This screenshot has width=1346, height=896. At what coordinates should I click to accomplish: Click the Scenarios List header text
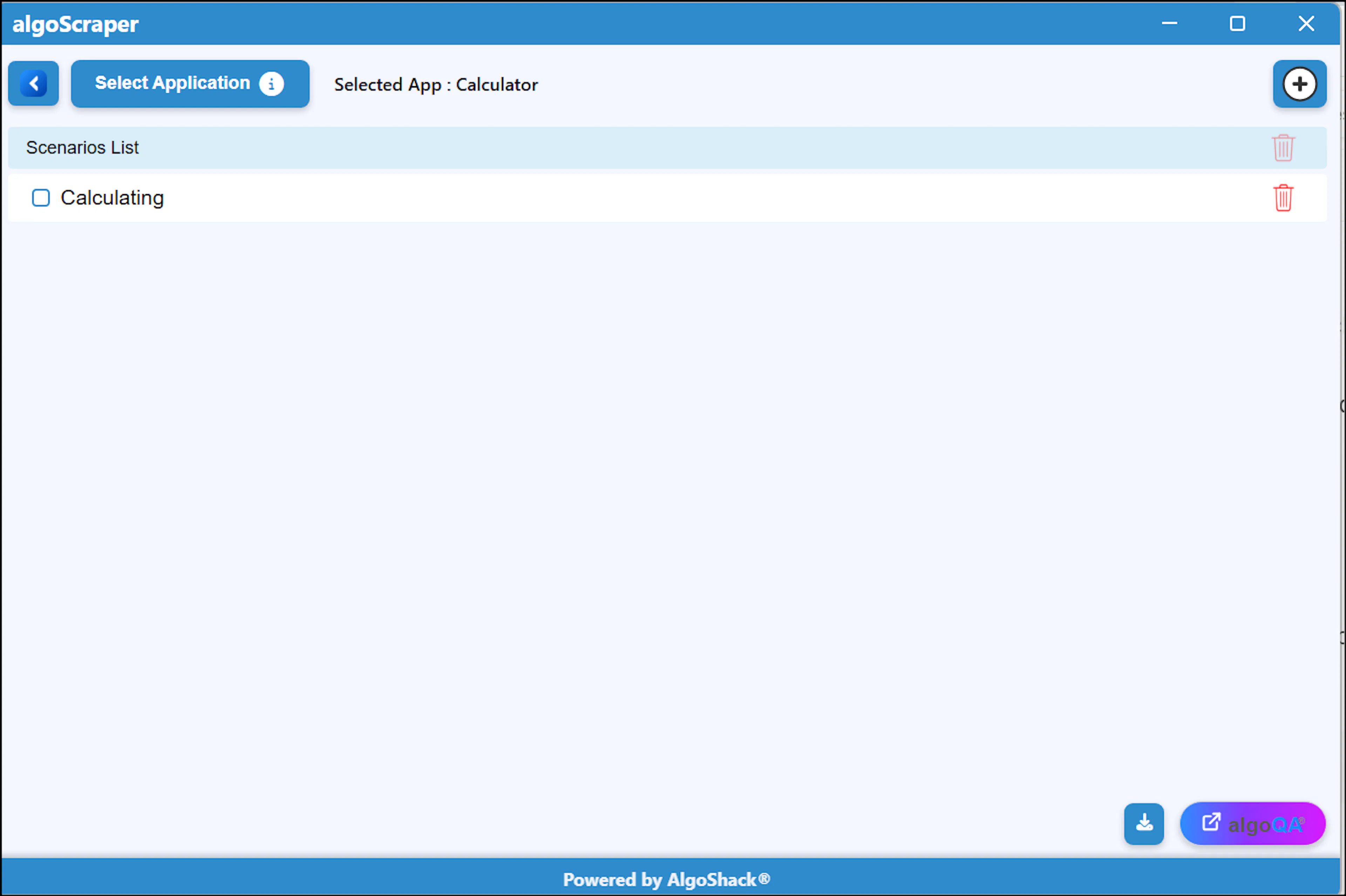click(82, 148)
